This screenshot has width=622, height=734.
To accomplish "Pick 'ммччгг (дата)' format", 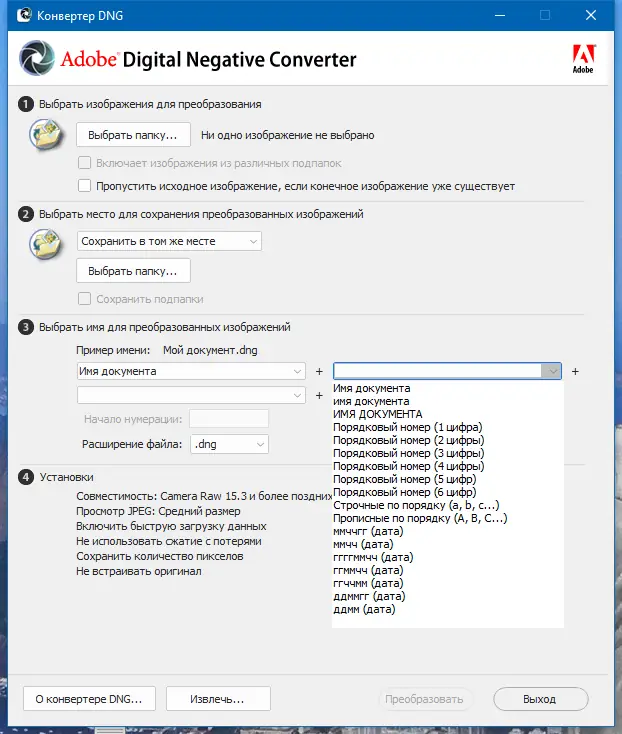I will pyautogui.click(x=368, y=531).
